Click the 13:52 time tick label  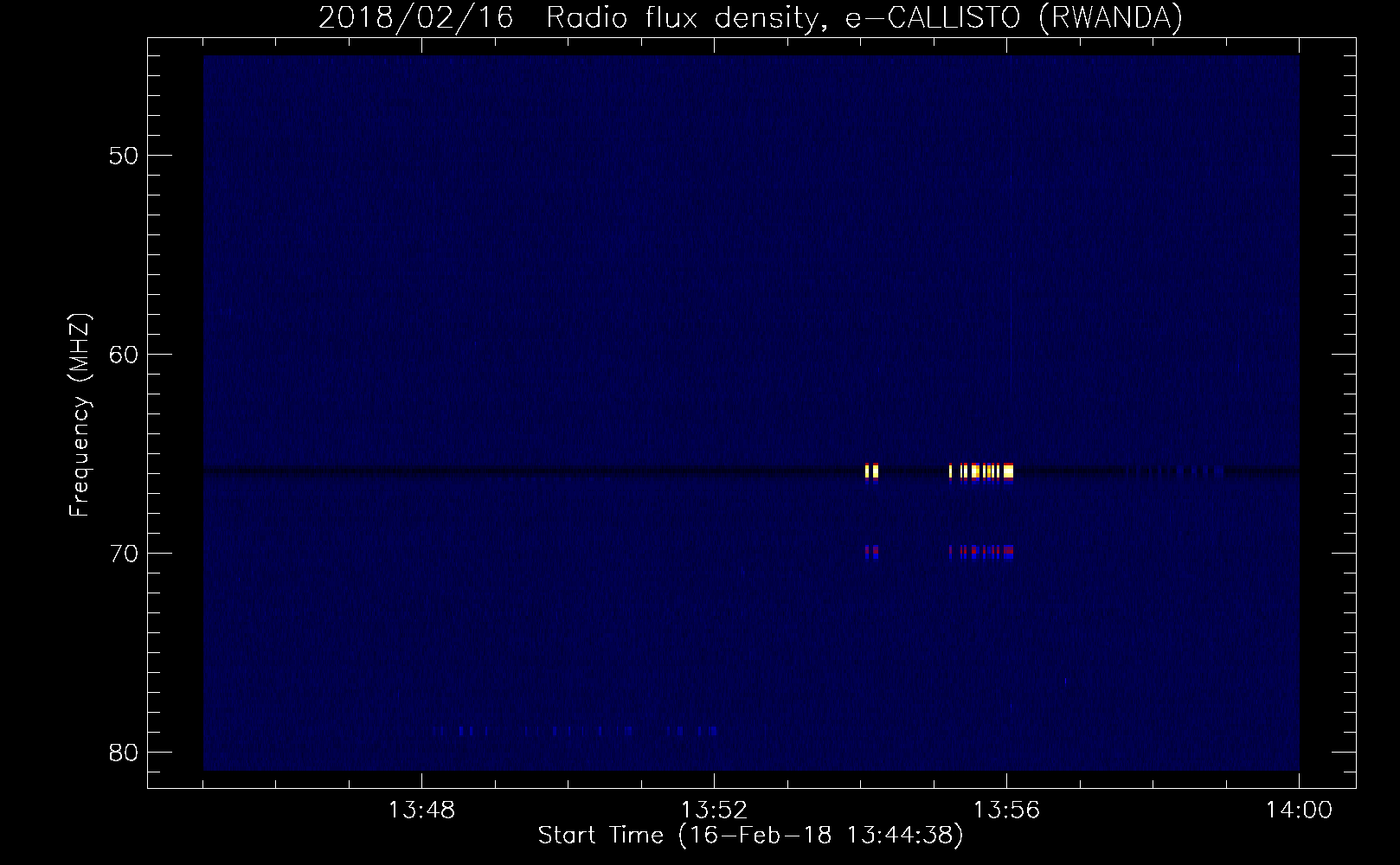click(714, 811)
